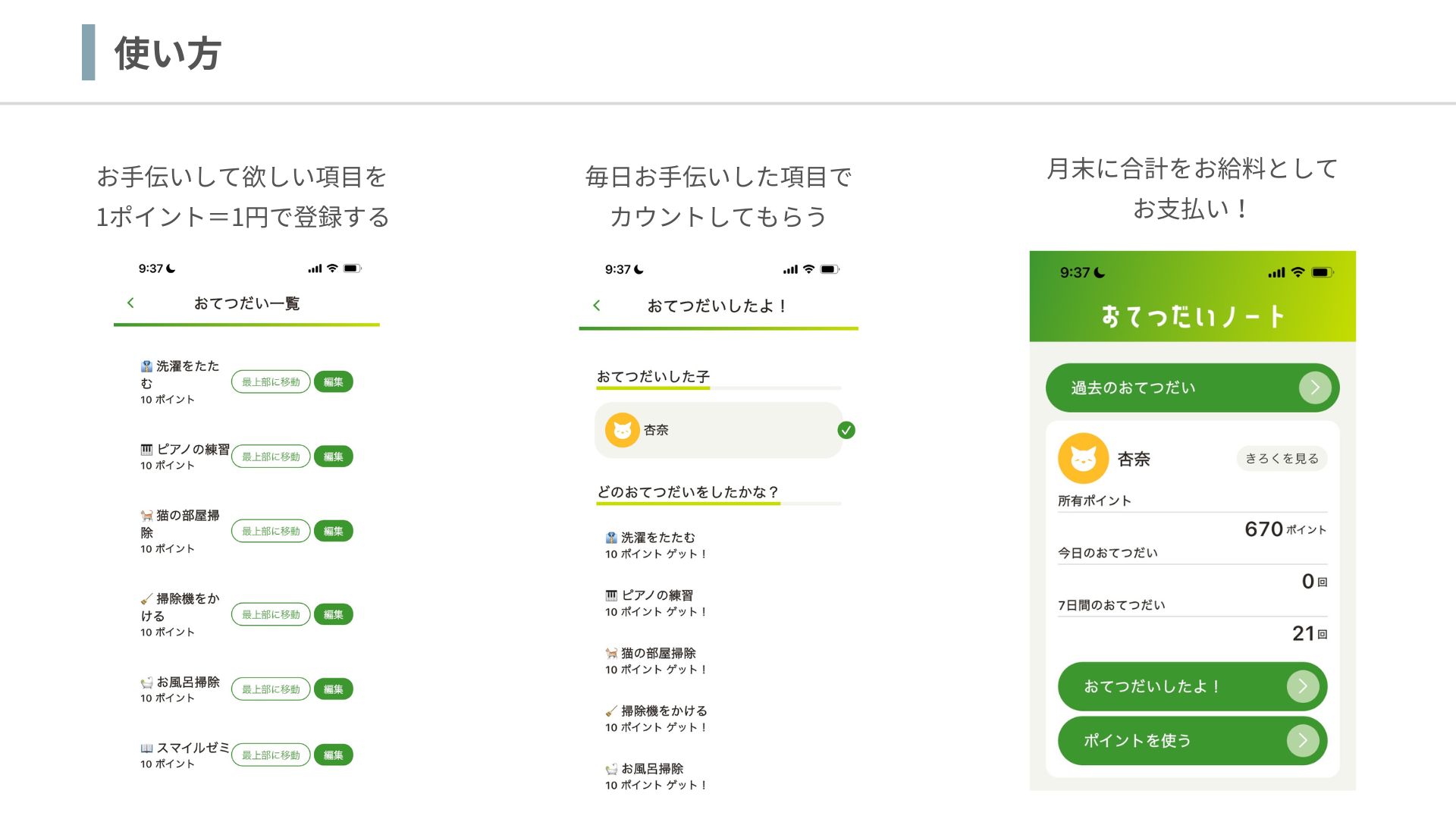Click the piano icon beside ピアノの練習 in the checklist
Screen dimensions: 1456x819
(x=611, y=595)
